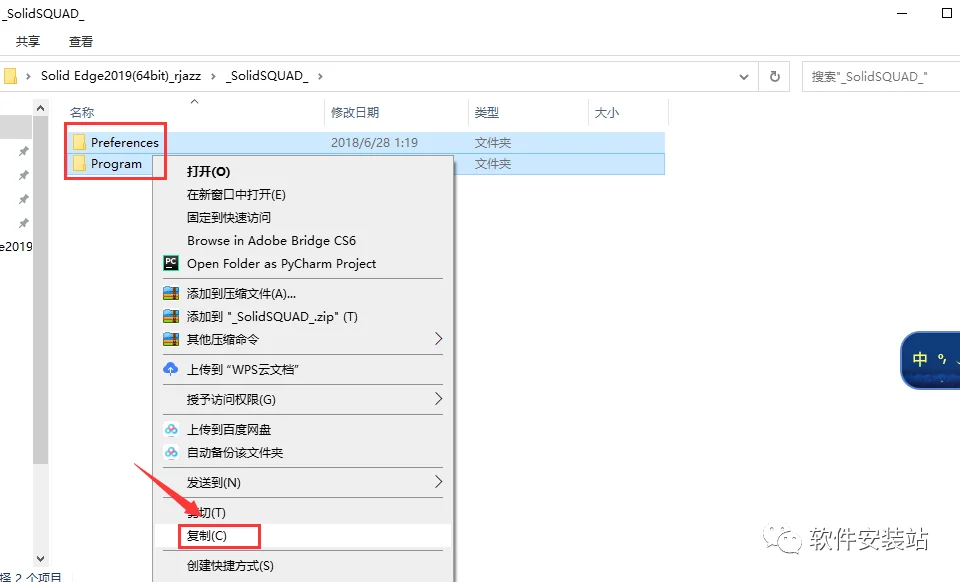Sort by the 修改日期 column header
The height and width of the screenshot is (582, 960).
click(x=354, y=112)
